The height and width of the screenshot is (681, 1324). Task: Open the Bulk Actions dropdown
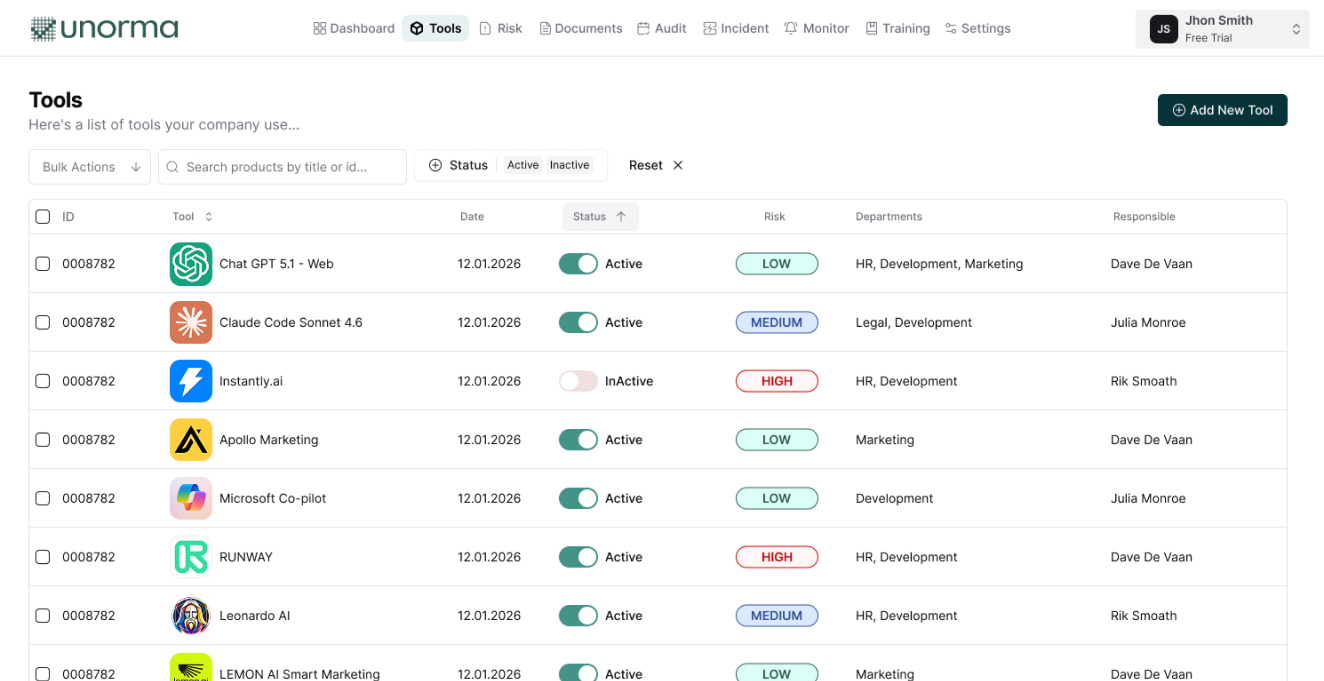click(x=89, y=166)
